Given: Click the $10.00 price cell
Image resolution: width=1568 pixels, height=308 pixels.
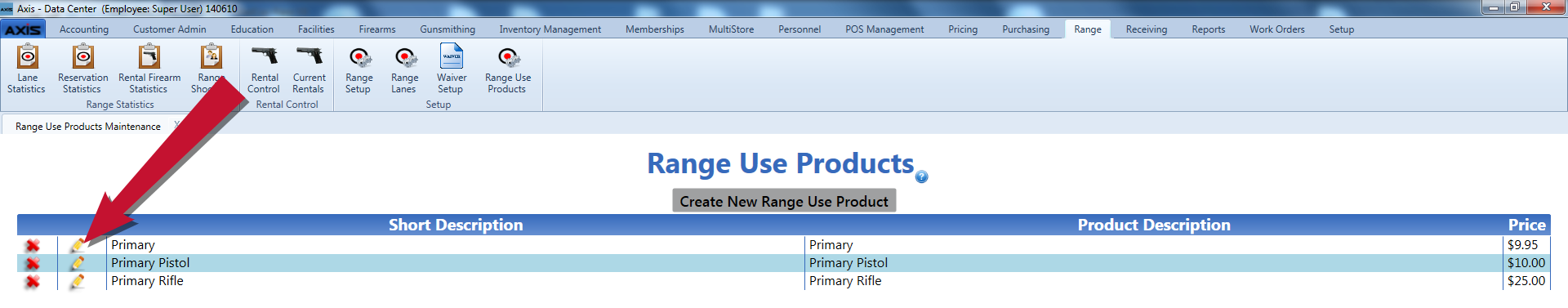Looking at the screenshot, I should [1526, 263].
